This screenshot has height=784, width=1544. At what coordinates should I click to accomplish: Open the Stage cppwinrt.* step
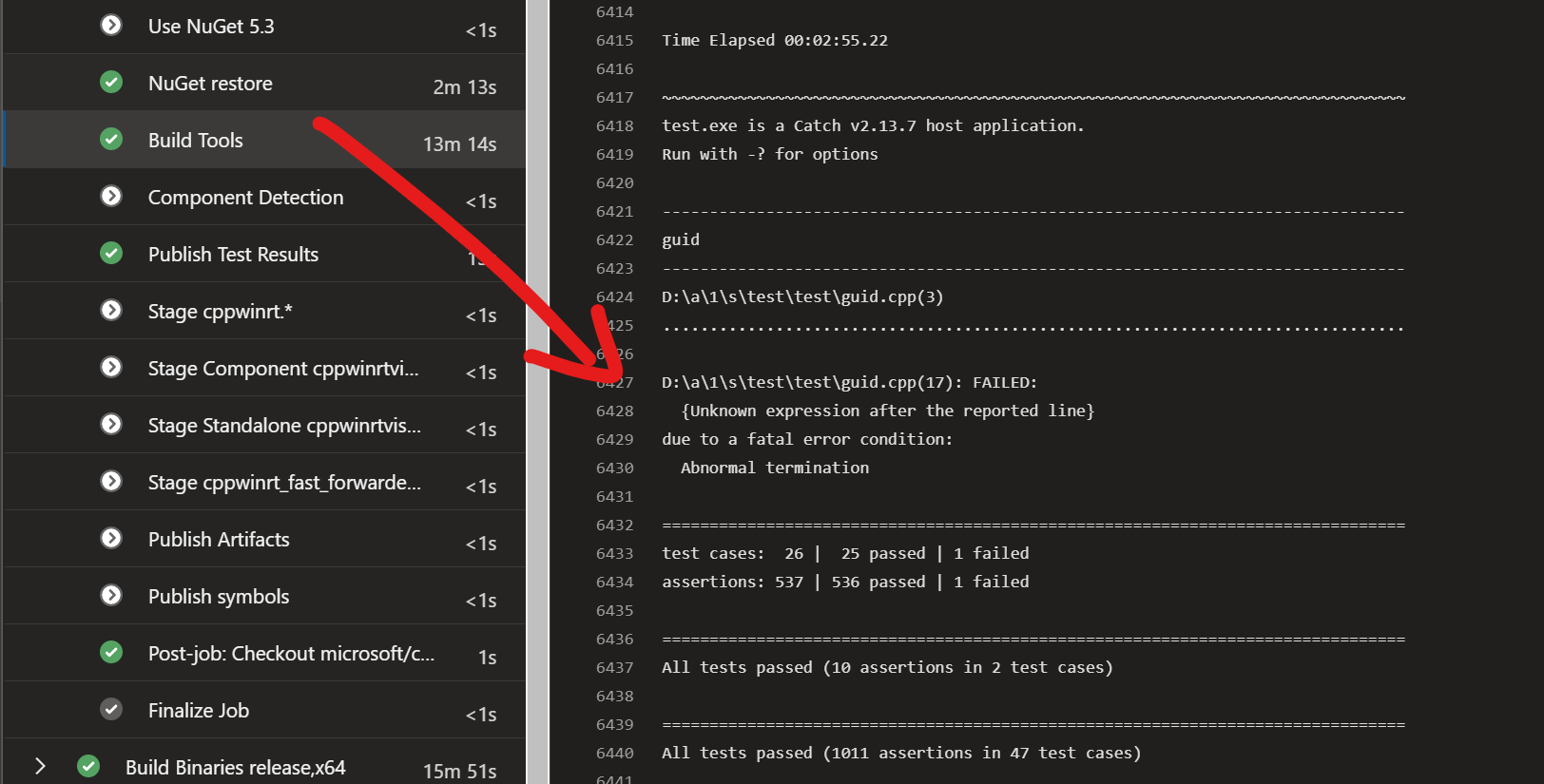click(x=264, y=311)
